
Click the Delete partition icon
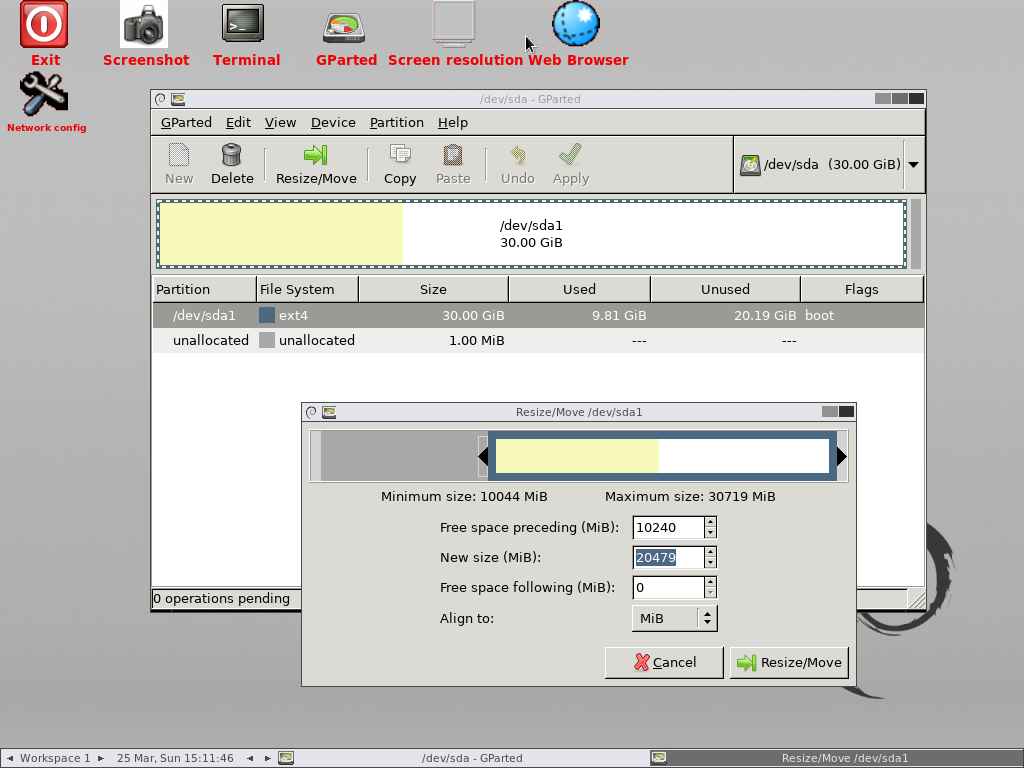(231, 163)
